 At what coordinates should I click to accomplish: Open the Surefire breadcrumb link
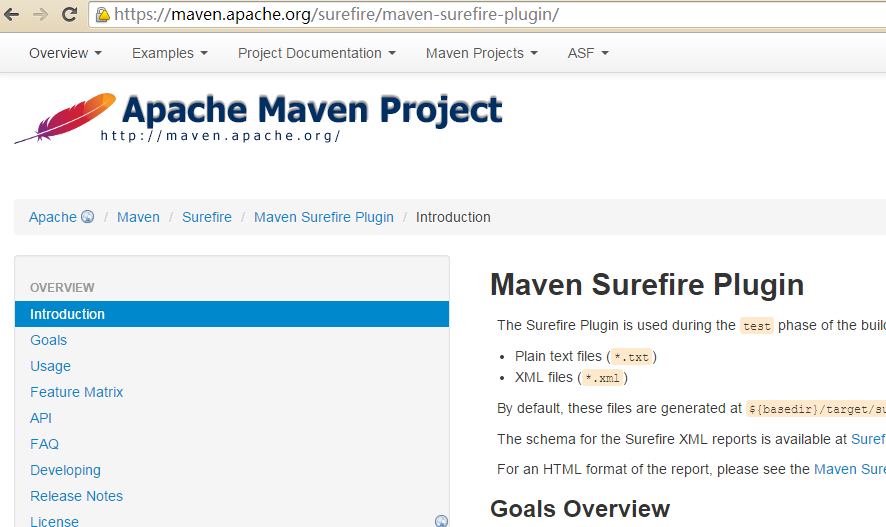[x=207, y=217]
